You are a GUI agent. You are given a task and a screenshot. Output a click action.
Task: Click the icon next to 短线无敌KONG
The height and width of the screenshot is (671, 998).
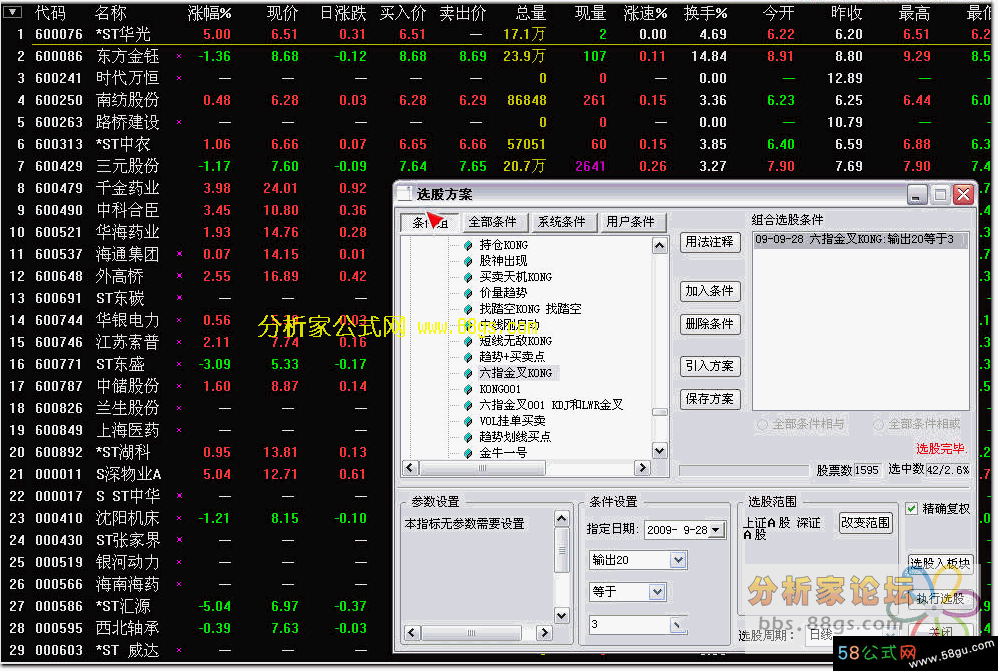pos(468,341)
